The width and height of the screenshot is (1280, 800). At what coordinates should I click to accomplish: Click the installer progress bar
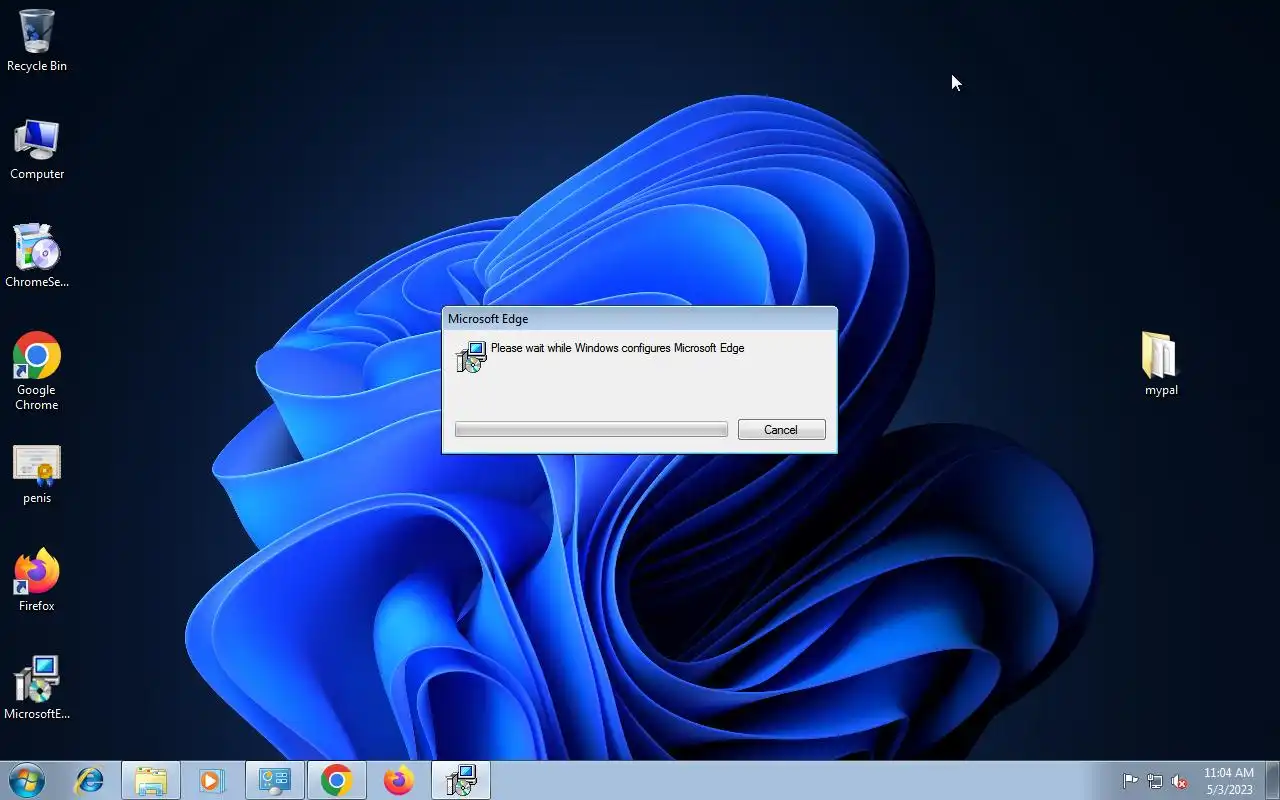(x=591, y=429)
